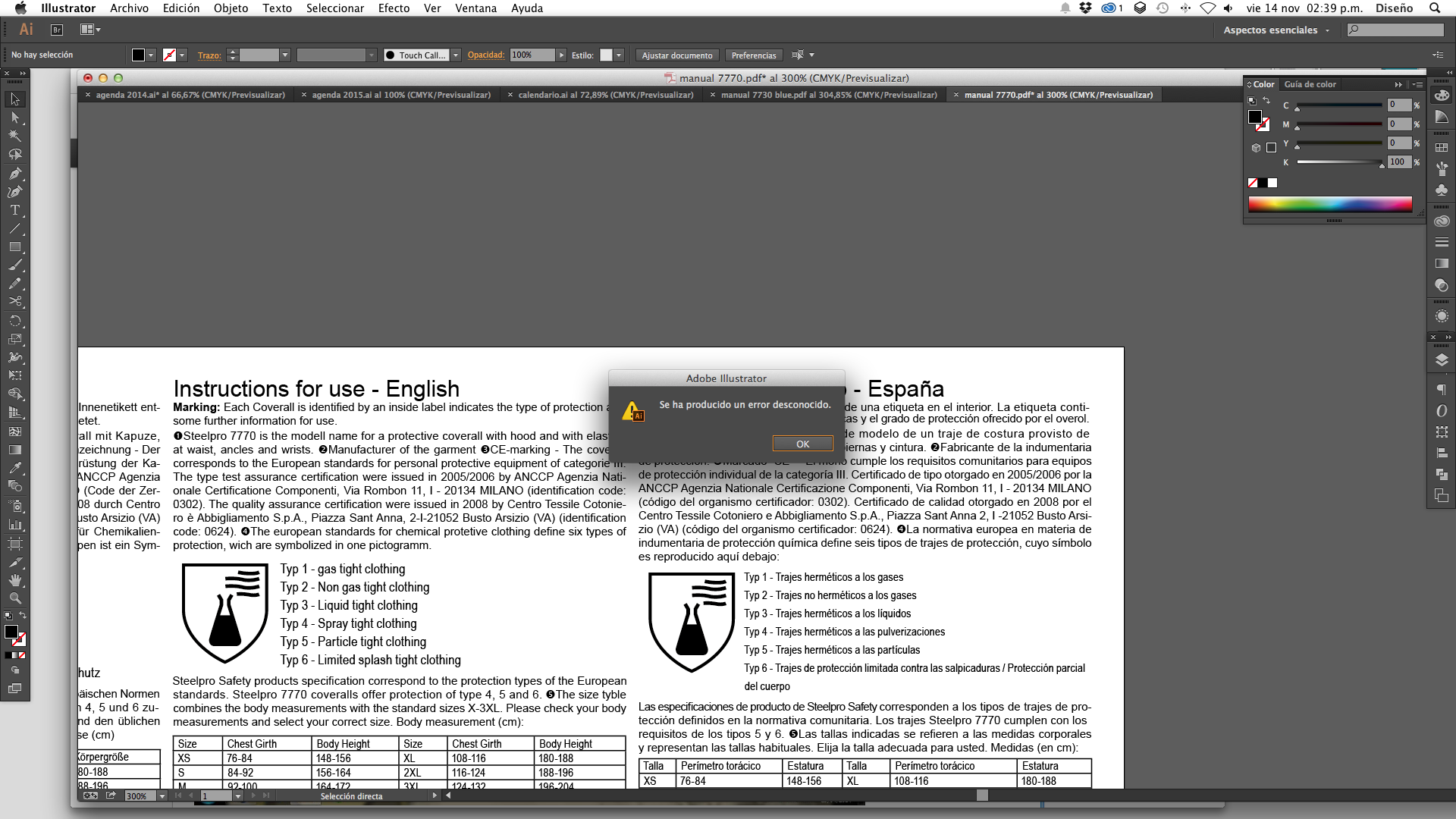
Task: Select the Rectangle tool in toolbar
Action: [x=14, y=247]
